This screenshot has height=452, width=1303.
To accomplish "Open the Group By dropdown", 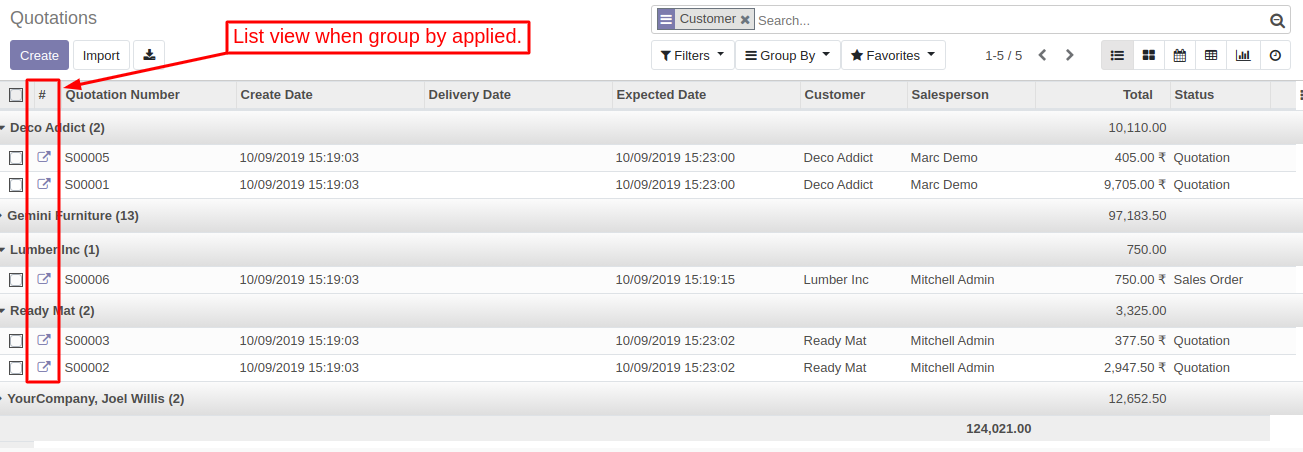I will (787, 56).
